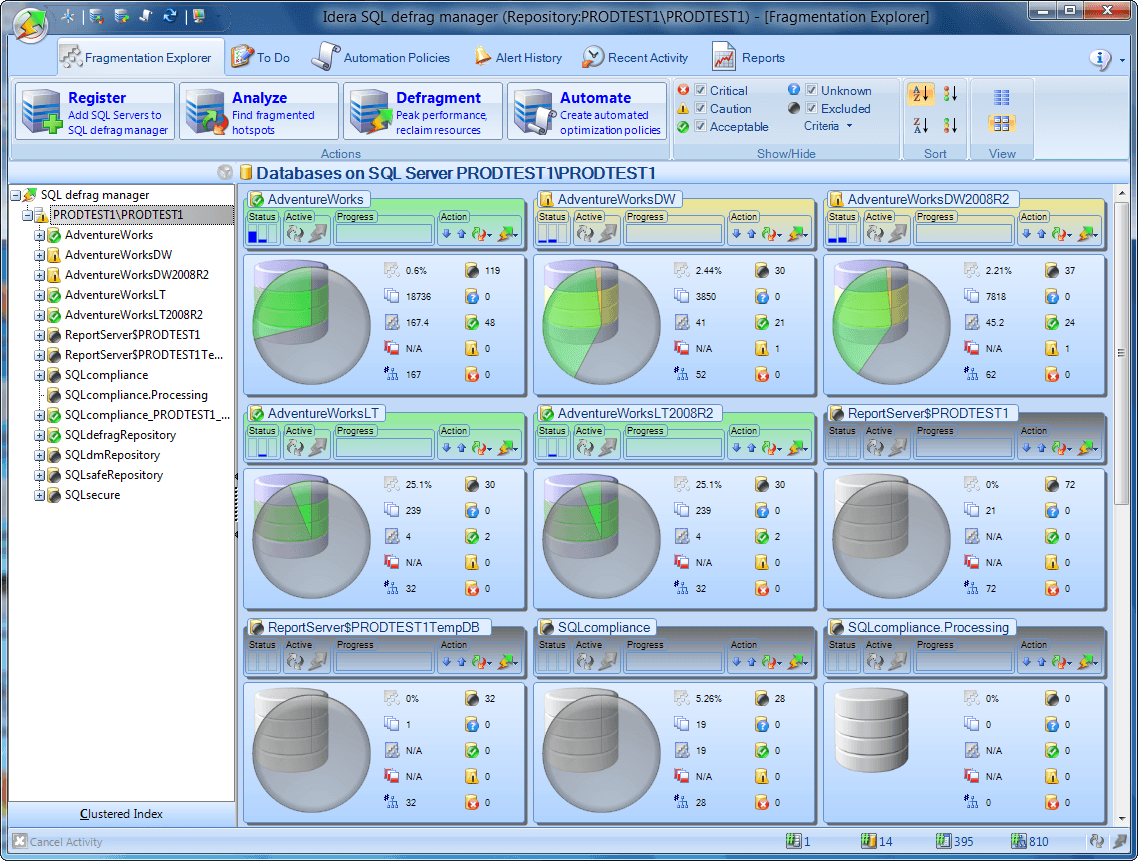
Task: Click AdventureWorks card progress bar
Action: coord(384,234)
